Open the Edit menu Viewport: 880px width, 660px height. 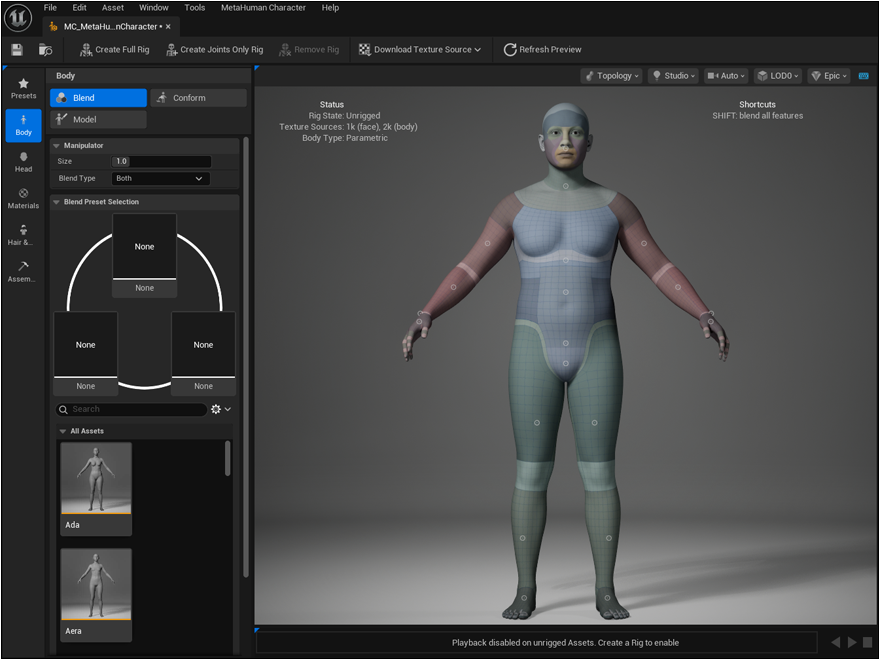click(x=80, y=8)
